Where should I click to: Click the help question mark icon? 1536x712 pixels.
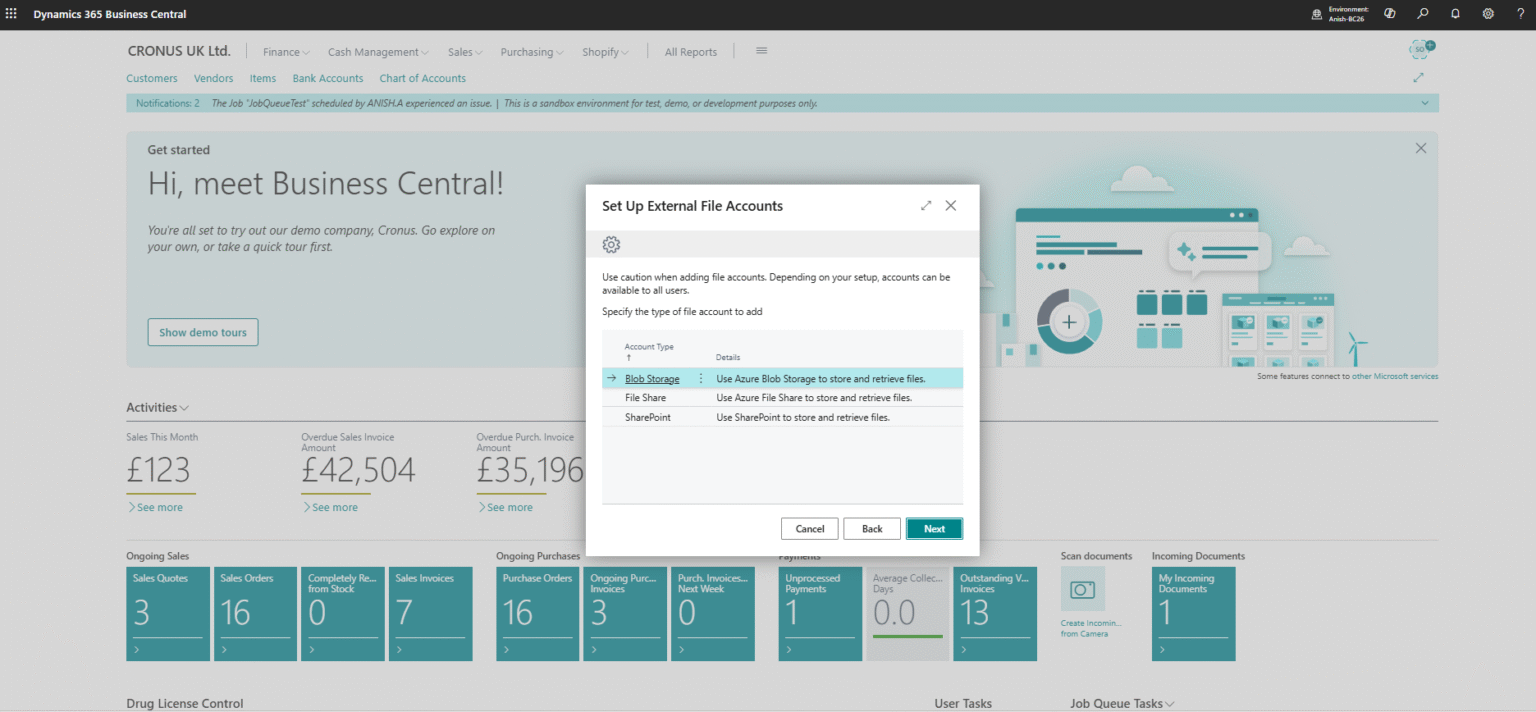[x=1520, y=14]
